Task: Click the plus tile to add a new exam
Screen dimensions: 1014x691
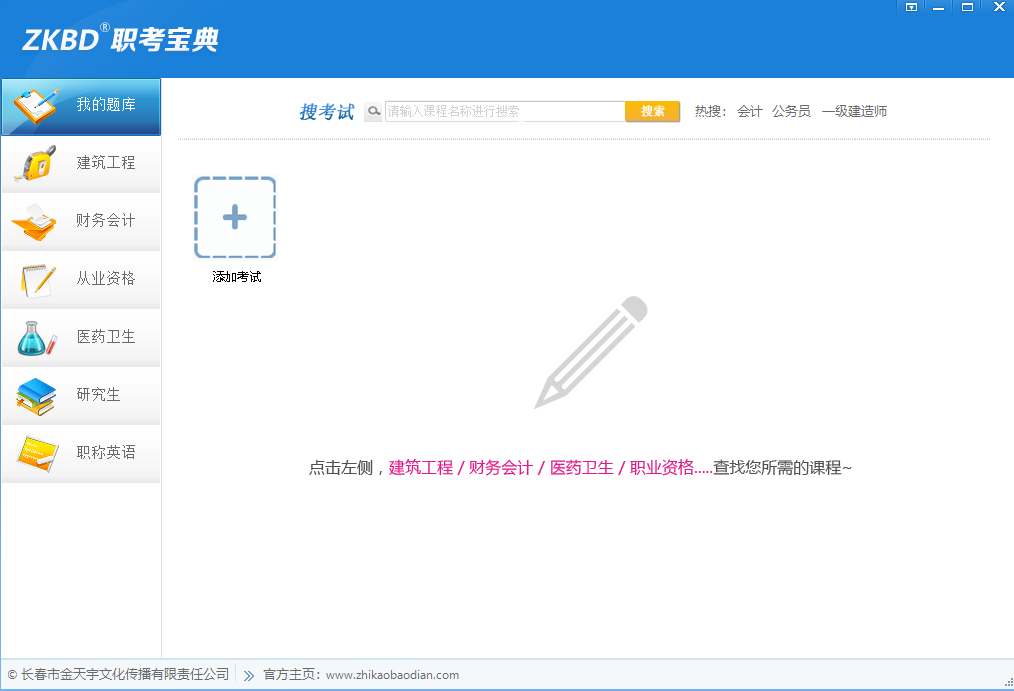Action: coord(234,217)
